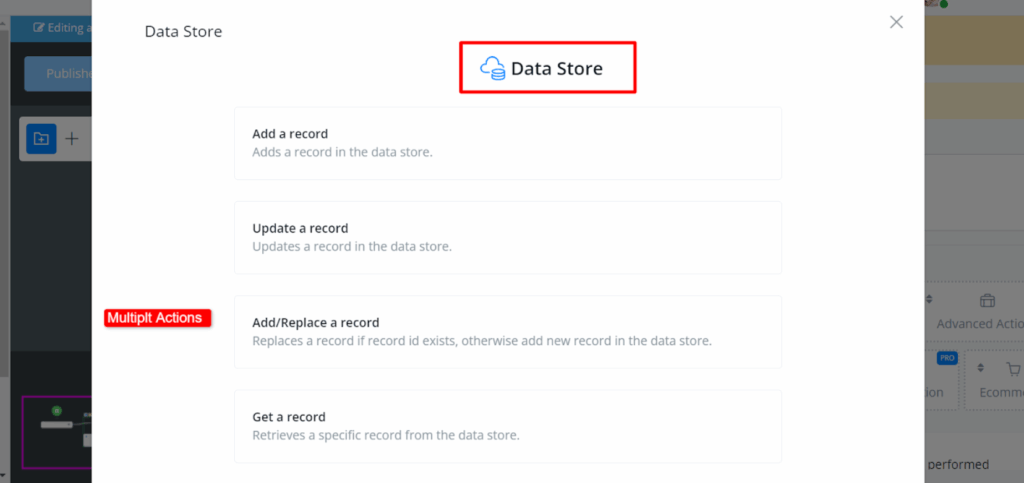Select the "Update a record" action
Image resolution: width=1024 pixels, height=483 pixels.
point(507,237)
